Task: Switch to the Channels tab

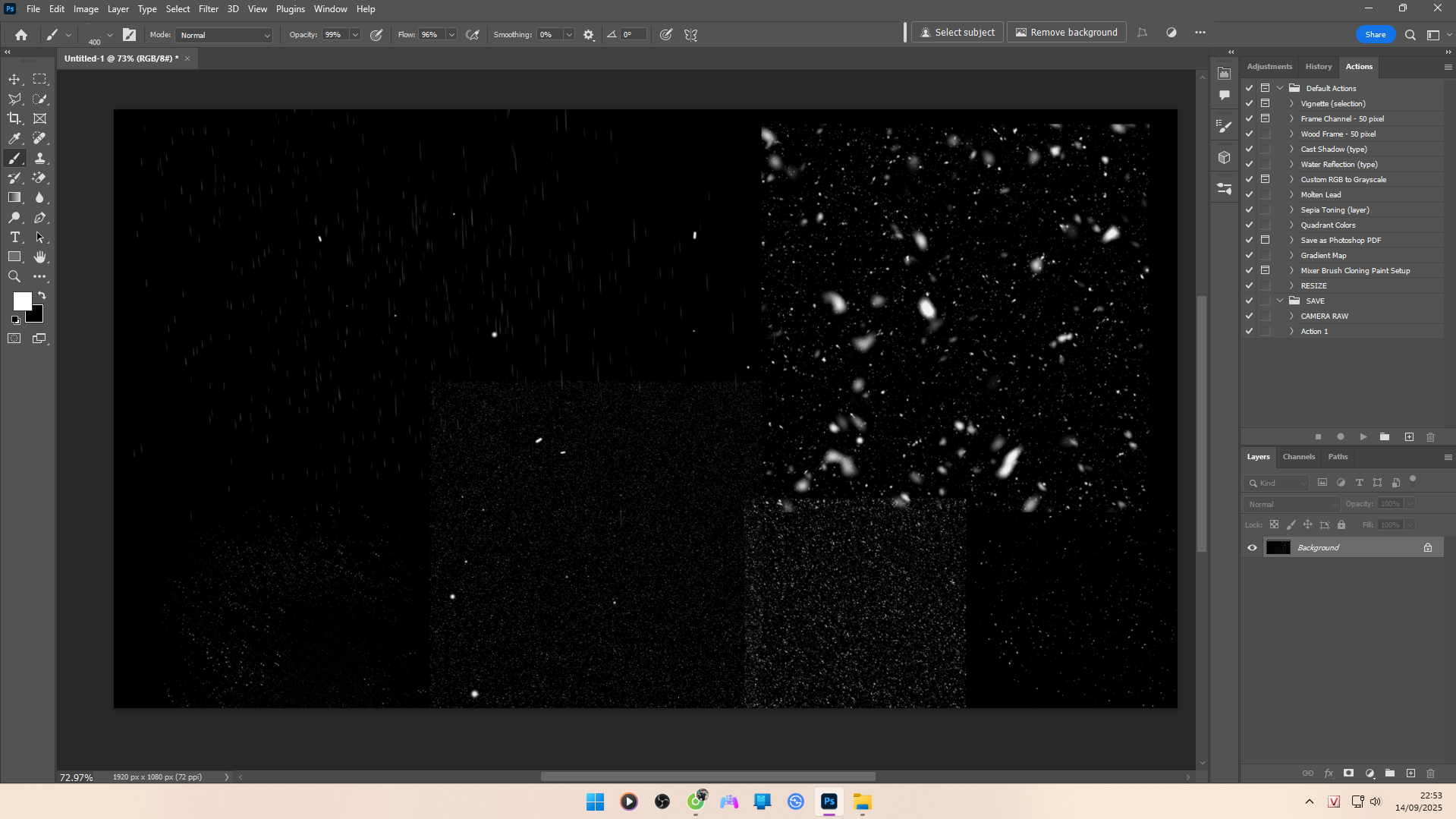Action: (1298, 457)
